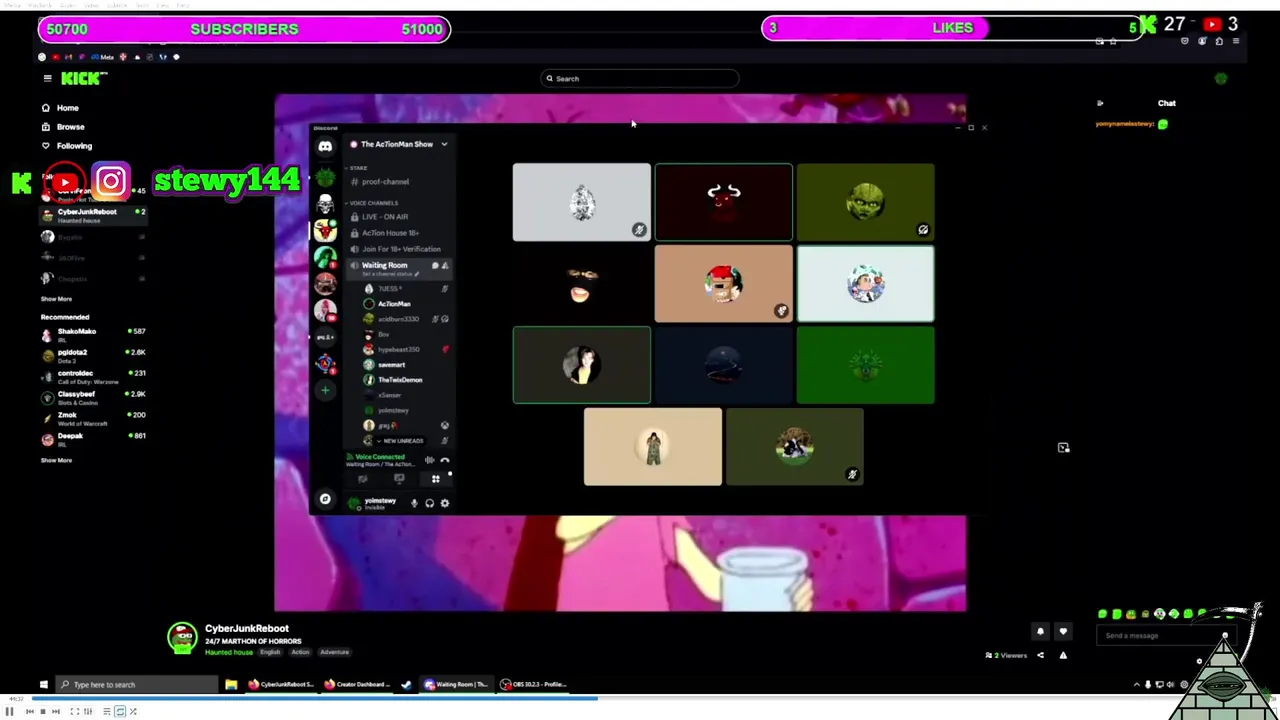Go to previous track in media player
This screenshot has width=1280, height=720.
(29, 711)
